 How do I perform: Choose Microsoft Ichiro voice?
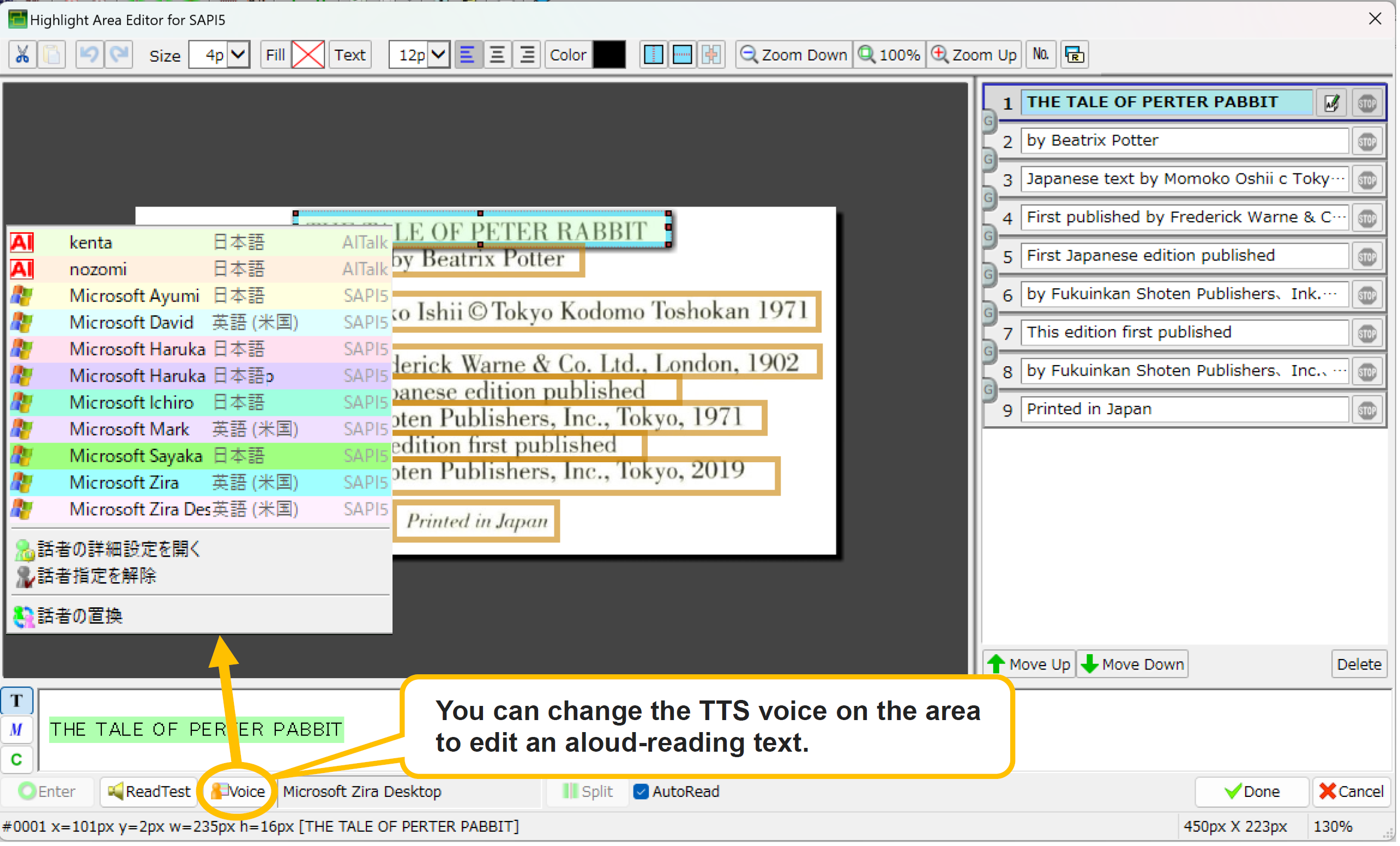pos(200,403)
